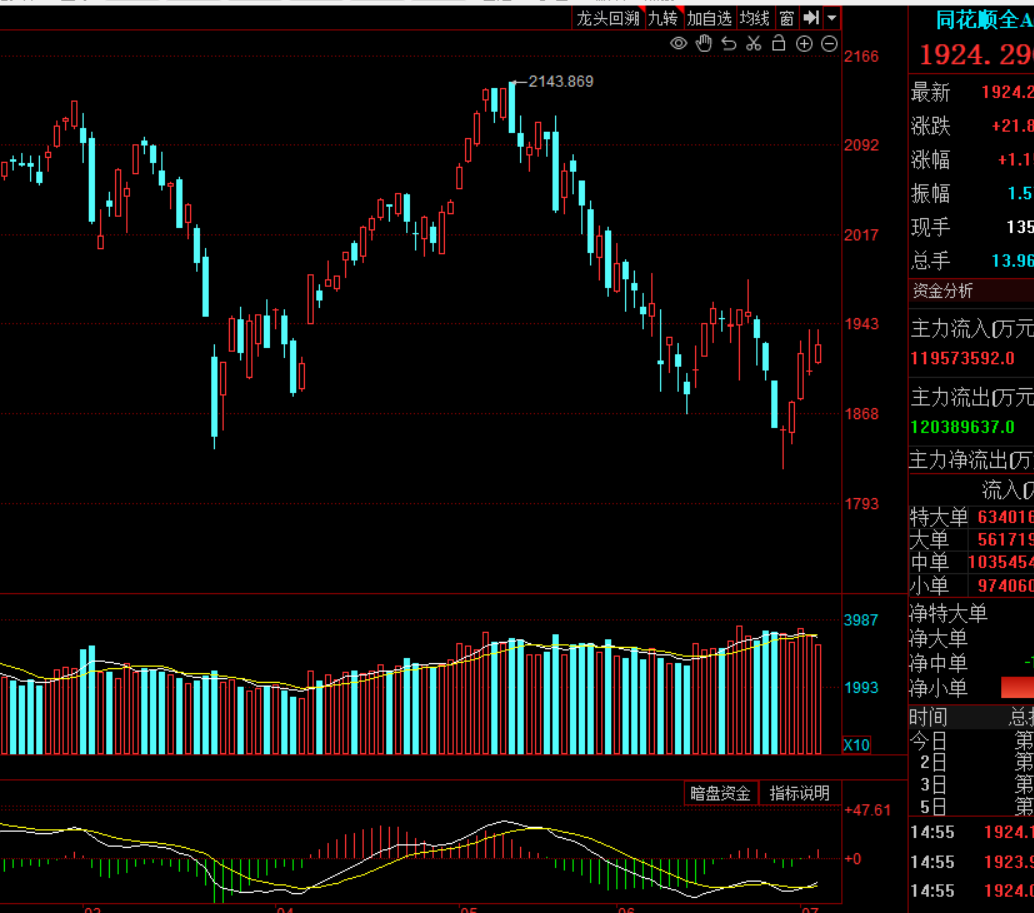Zoom out with the minus icon
The image size is (1034, 913).
(x=829, y=44)
